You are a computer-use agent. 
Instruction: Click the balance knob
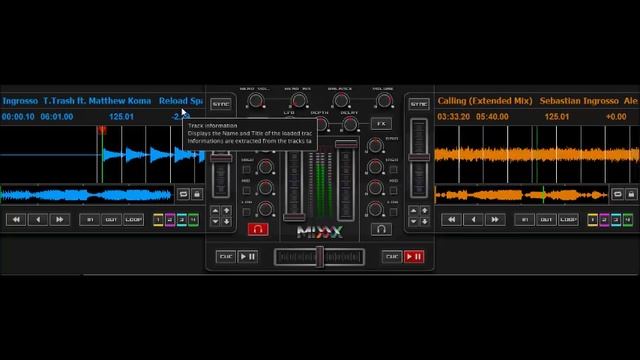pos(341,100)
